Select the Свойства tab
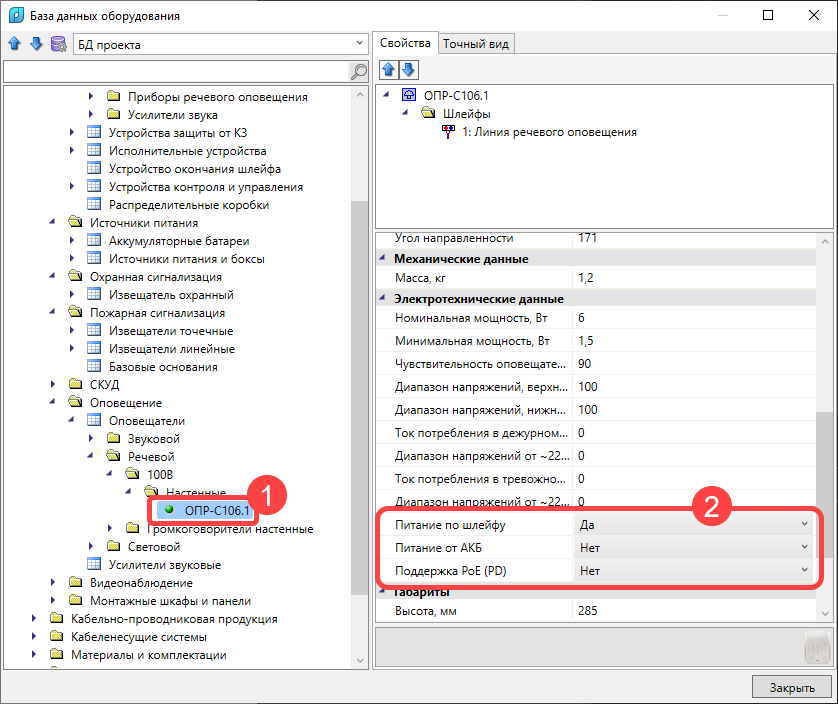 click(x=405, y=43)
